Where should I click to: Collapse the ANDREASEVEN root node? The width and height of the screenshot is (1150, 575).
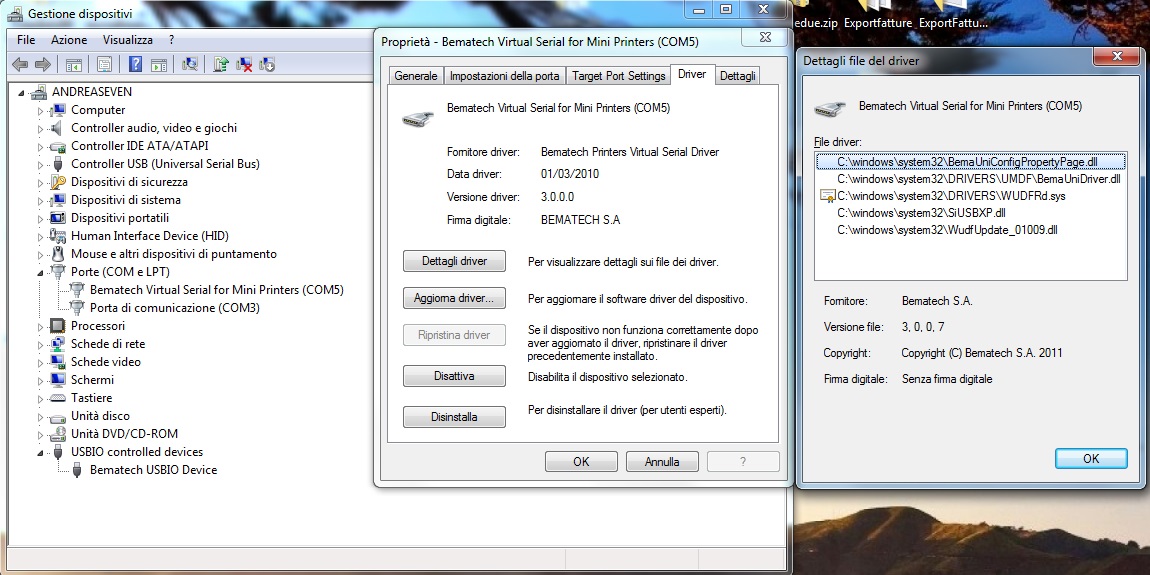coord(22,92)
